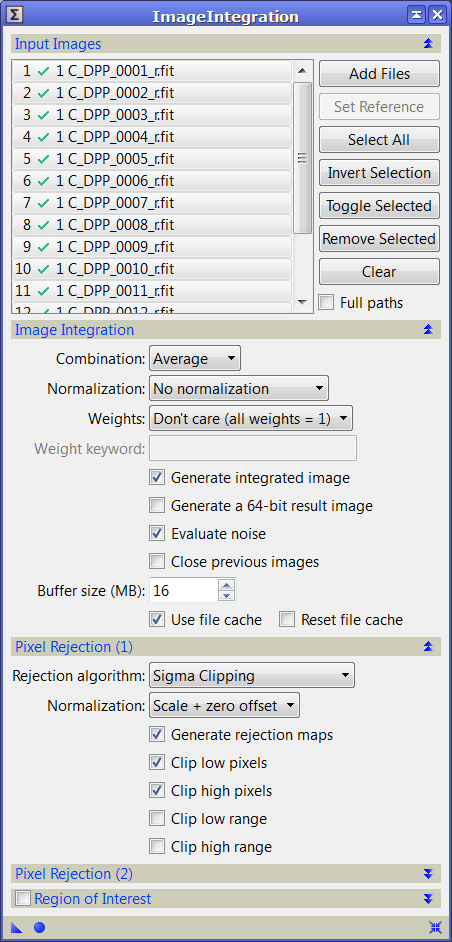Click the new instance triangle icon
452x942 pixels.
coord(17,927)
